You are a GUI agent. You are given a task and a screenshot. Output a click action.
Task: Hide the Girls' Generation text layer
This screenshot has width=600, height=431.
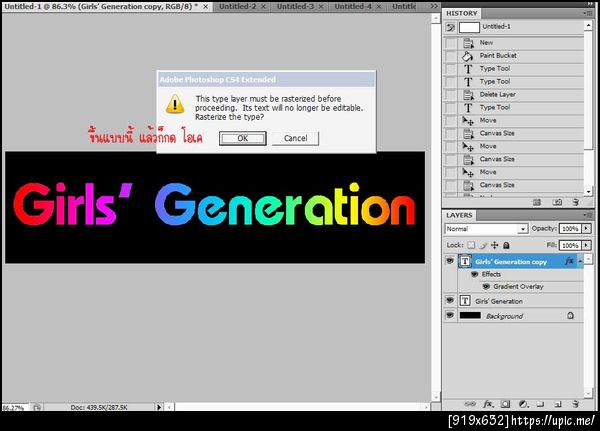click(x=450, y=300)
